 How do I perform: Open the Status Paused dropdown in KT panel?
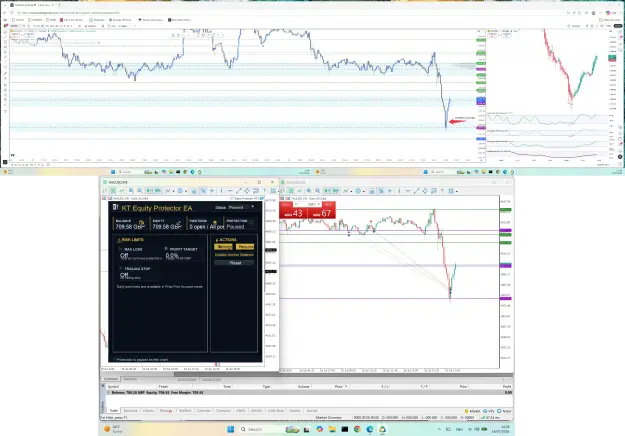tap(239, 207)
